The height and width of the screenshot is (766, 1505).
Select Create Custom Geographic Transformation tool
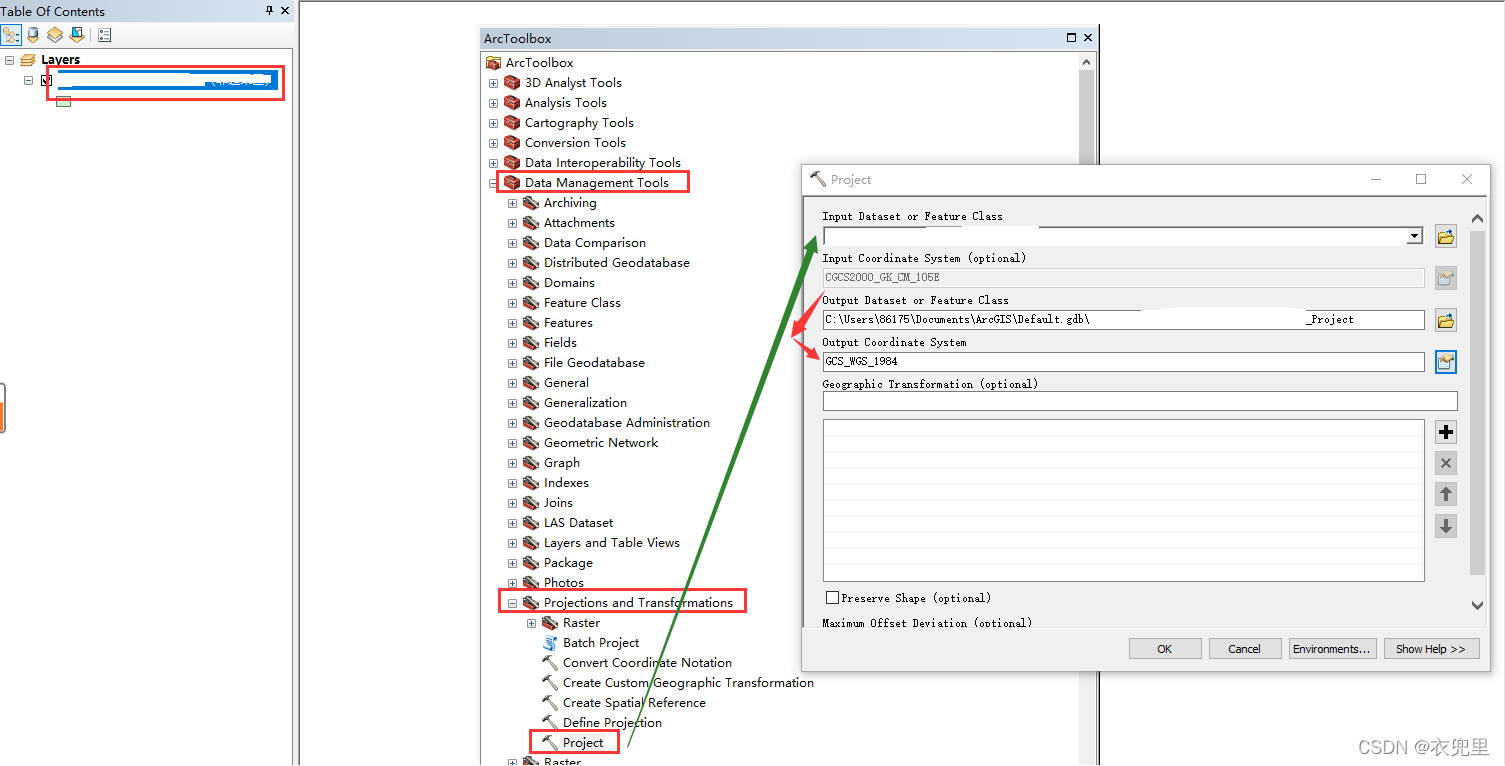pos(688,683)
